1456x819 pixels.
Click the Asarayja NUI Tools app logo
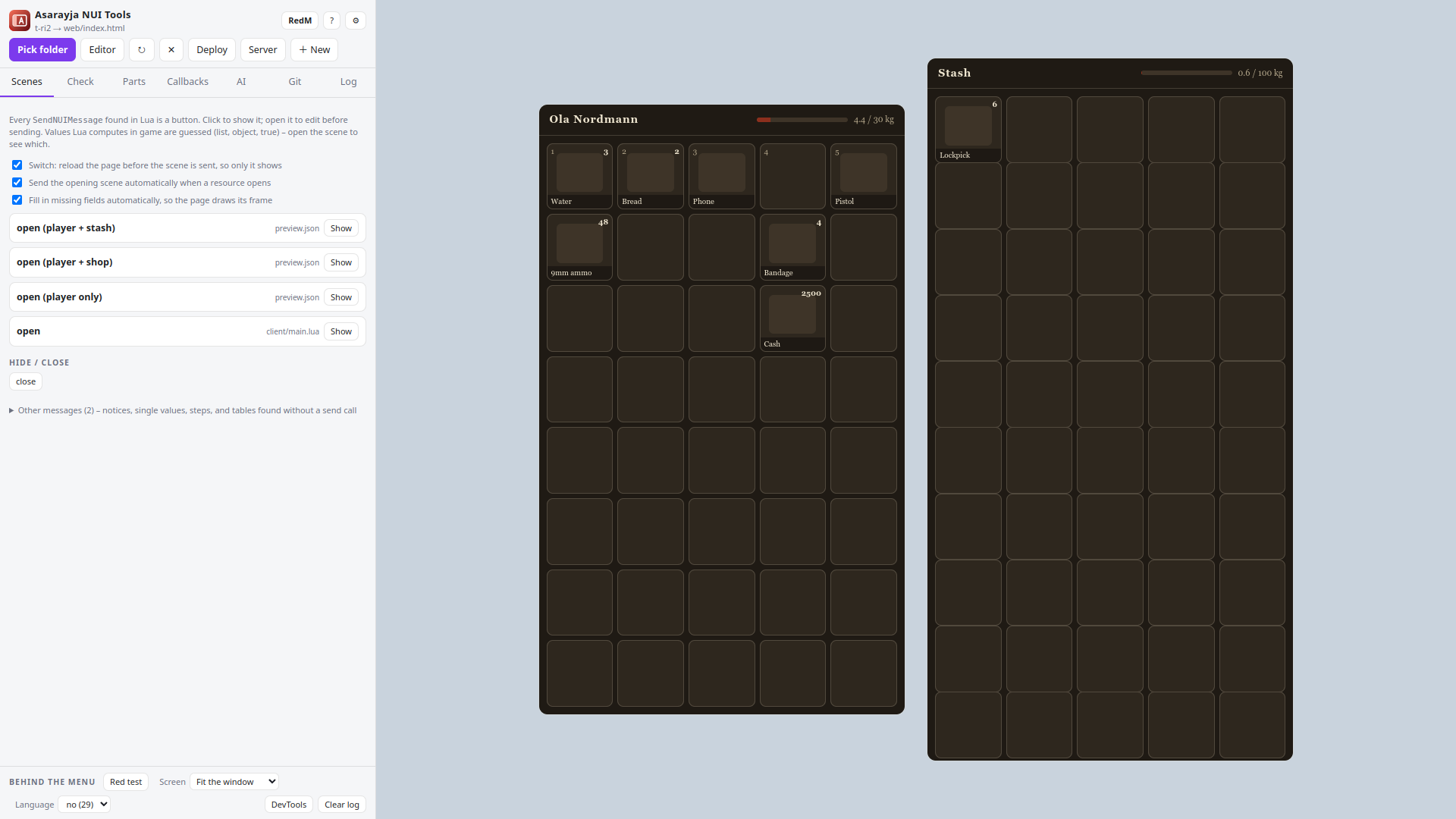[20, 20]
